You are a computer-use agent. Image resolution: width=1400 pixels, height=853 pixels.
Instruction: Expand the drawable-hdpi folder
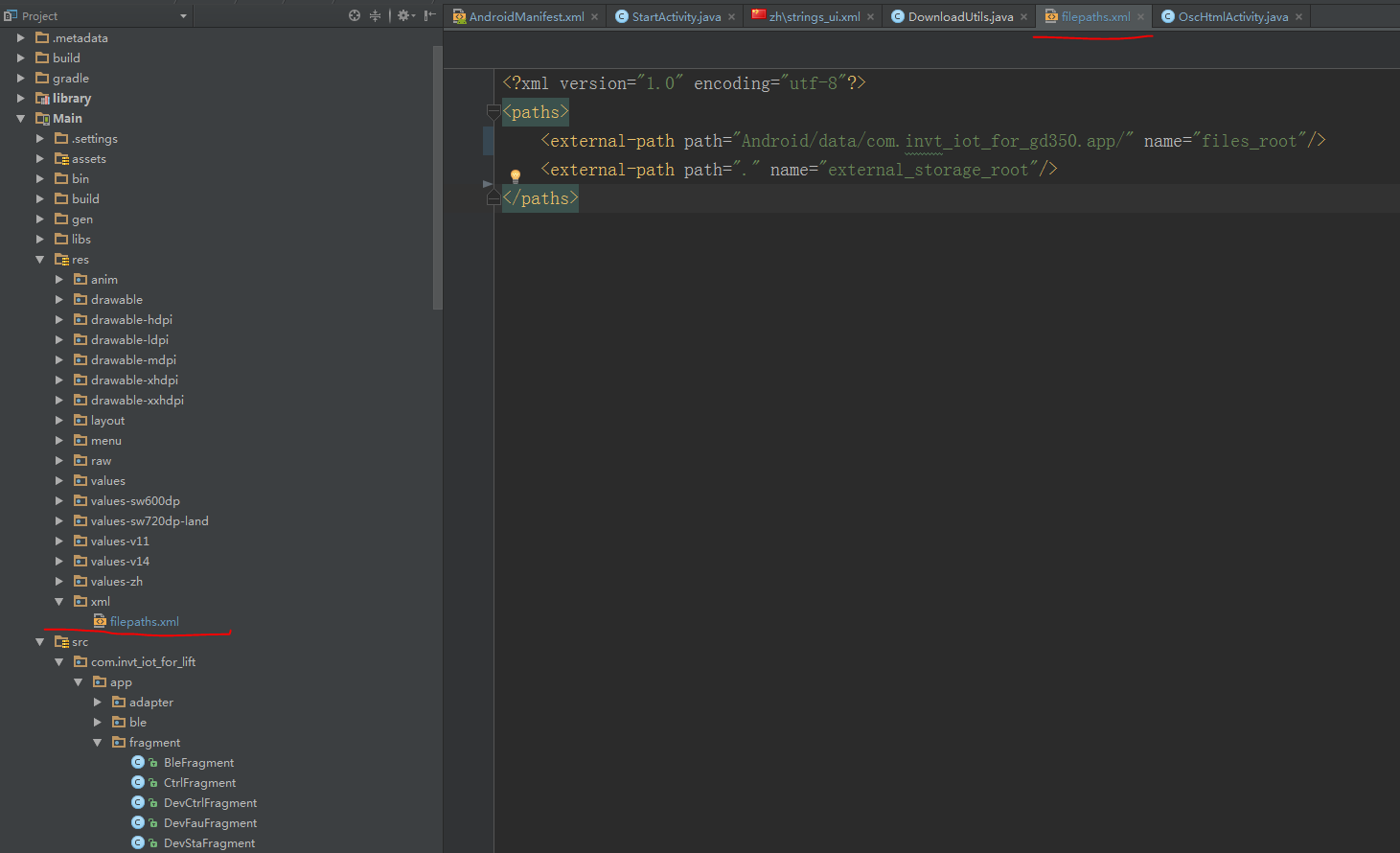coord(58,319)
